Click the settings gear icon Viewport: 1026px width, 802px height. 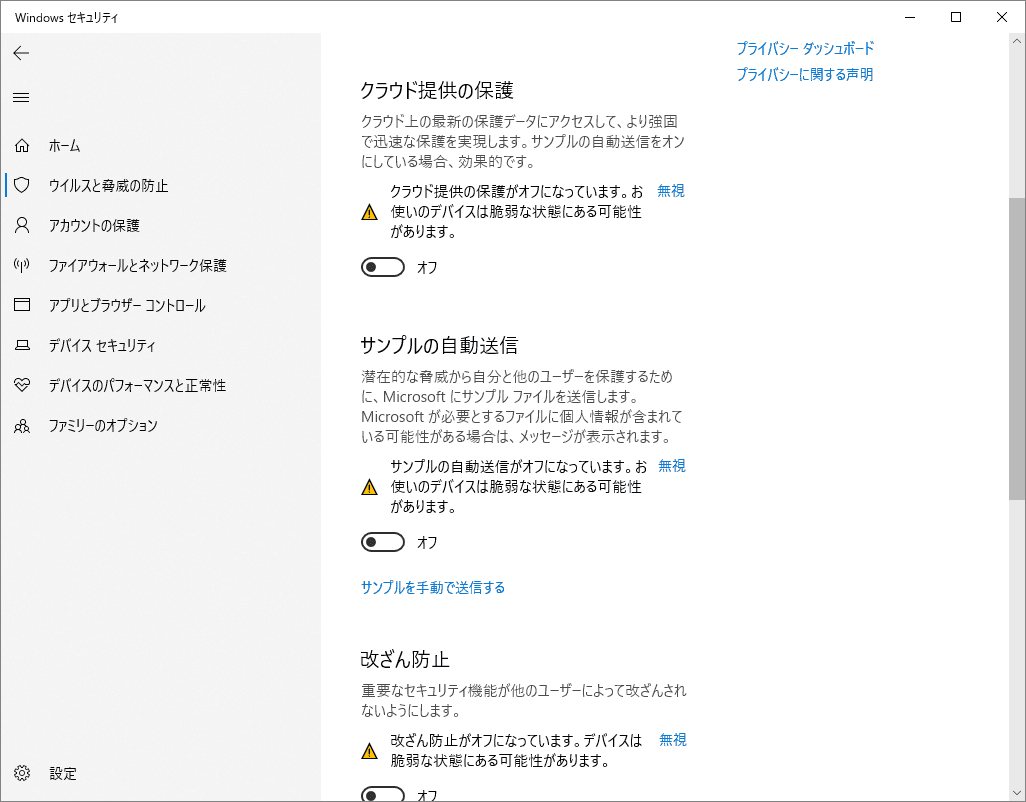click(22, 773)
